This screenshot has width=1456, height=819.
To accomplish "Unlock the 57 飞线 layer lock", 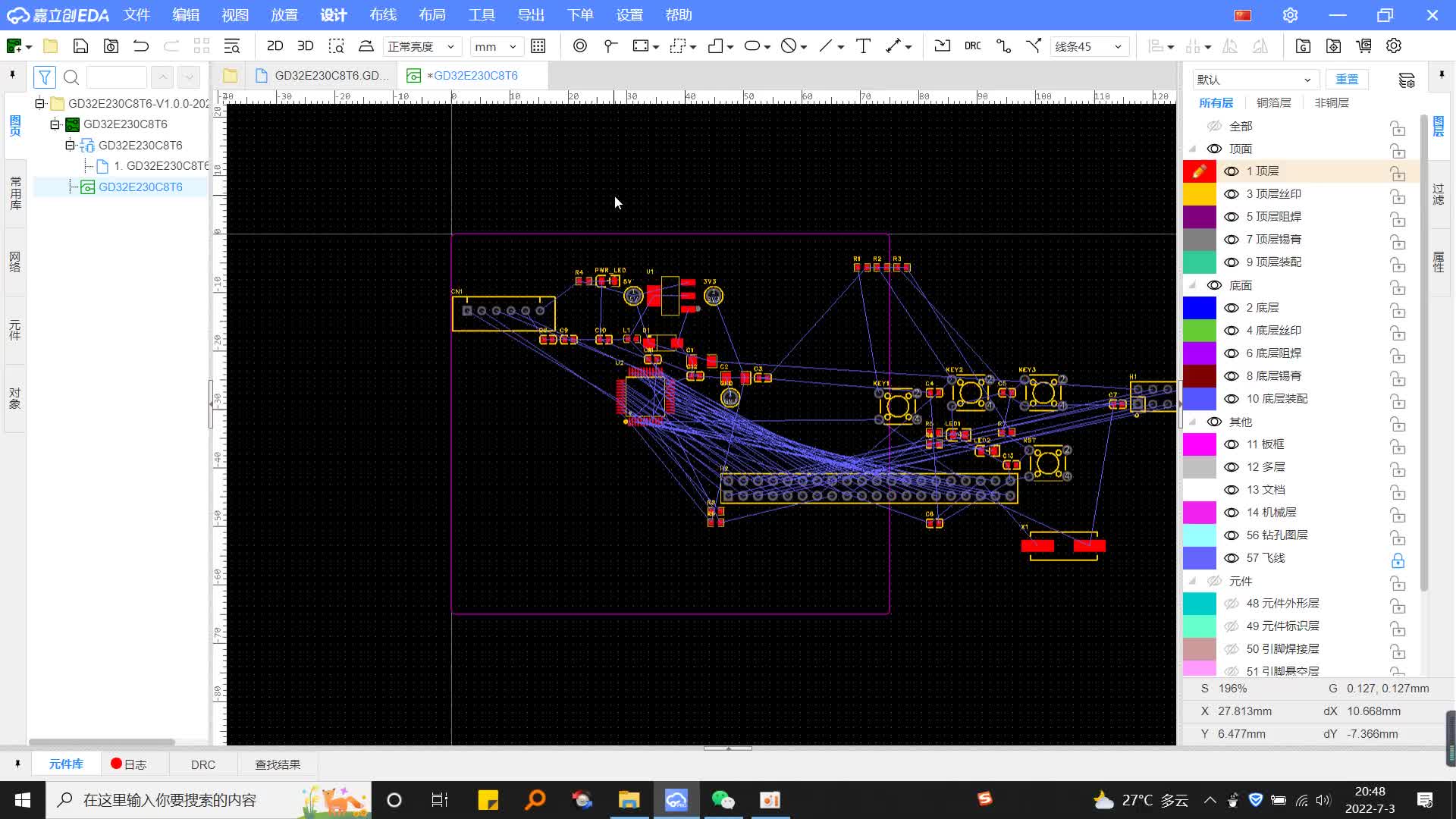I will pyautogui.click(x=1398, y=560).
